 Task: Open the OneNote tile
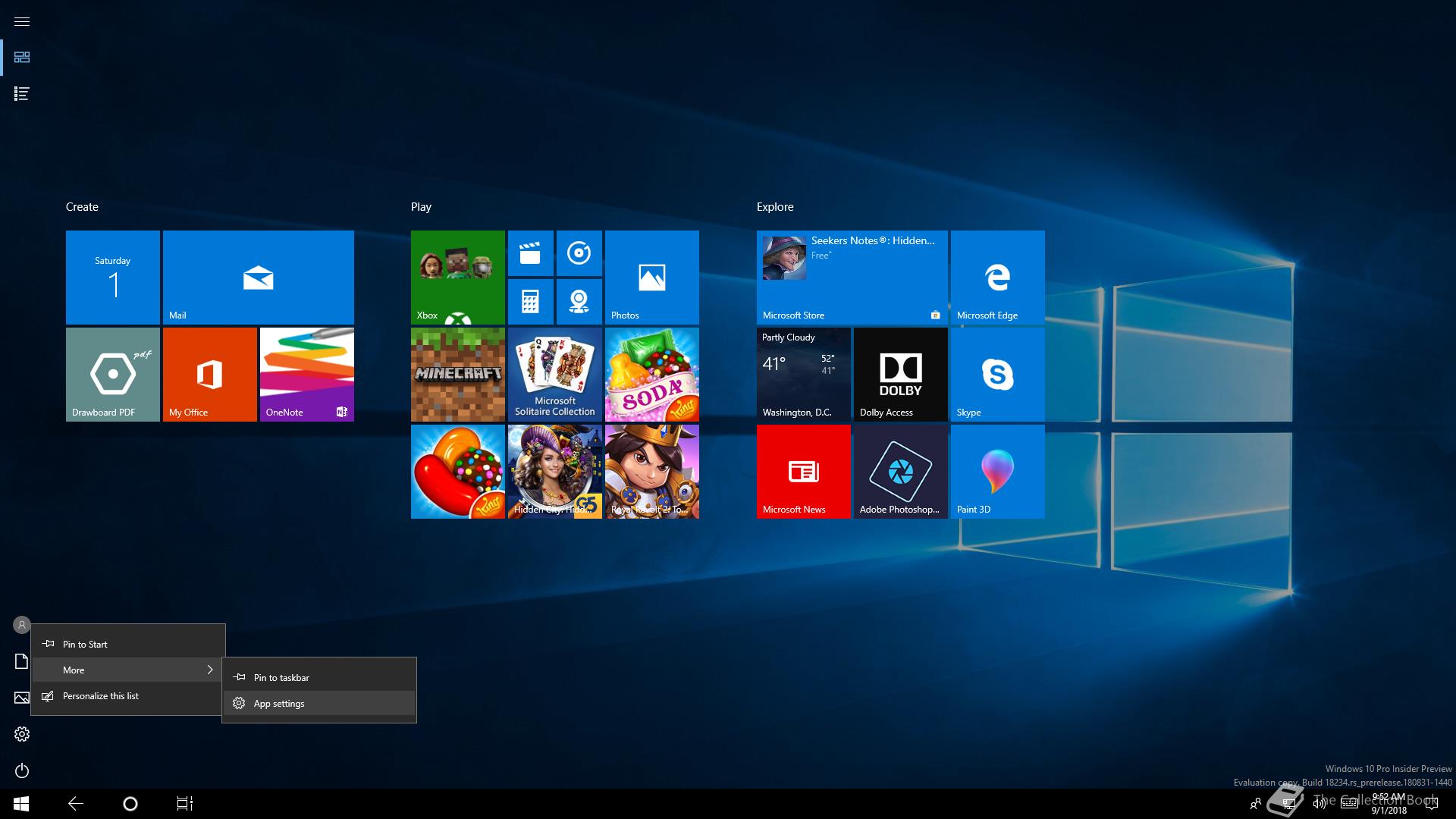307,375
